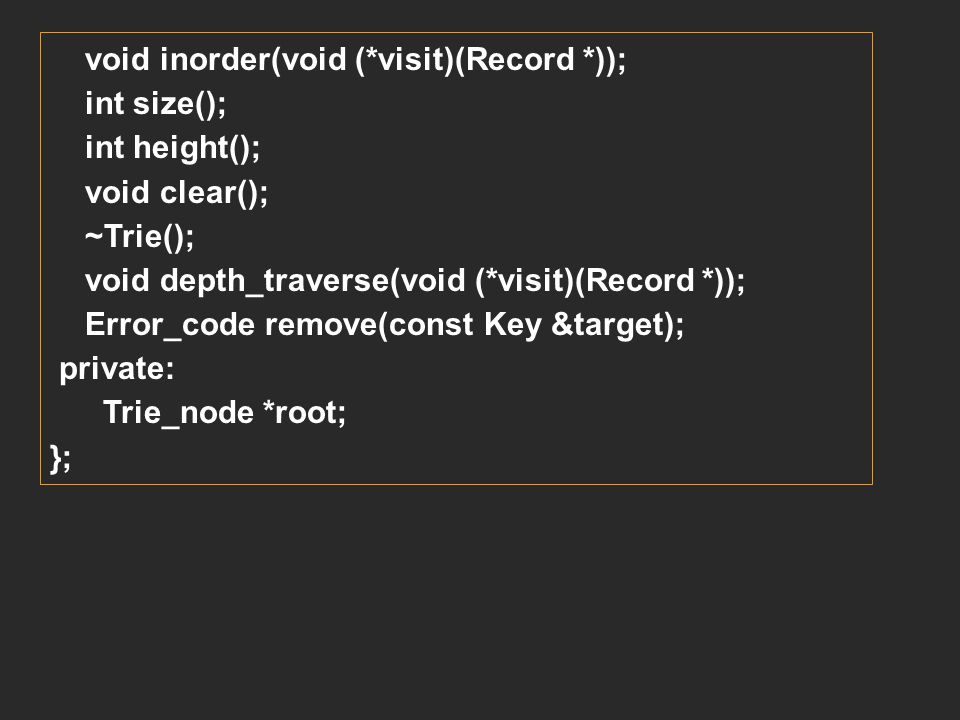Click the 'Trie_node' type name
960x720 pixels.
click(x=178, y=413)
